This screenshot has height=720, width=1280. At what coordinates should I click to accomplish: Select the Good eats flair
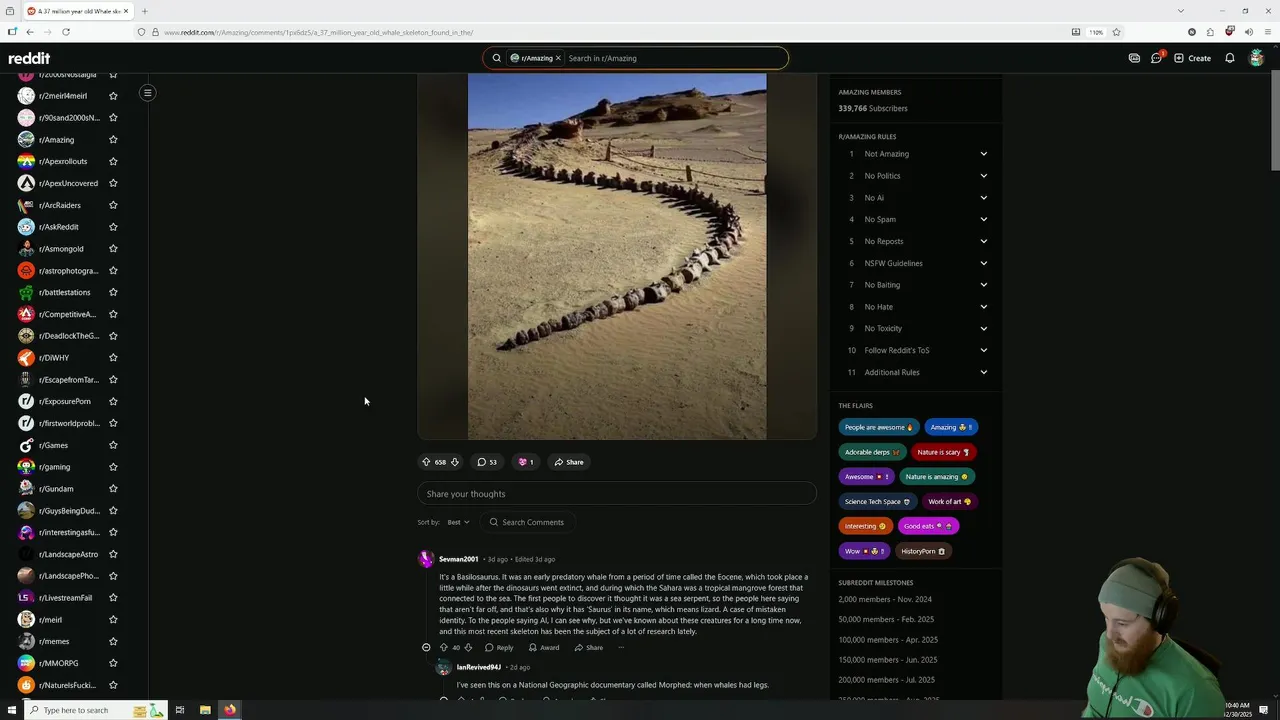point(928,526)
